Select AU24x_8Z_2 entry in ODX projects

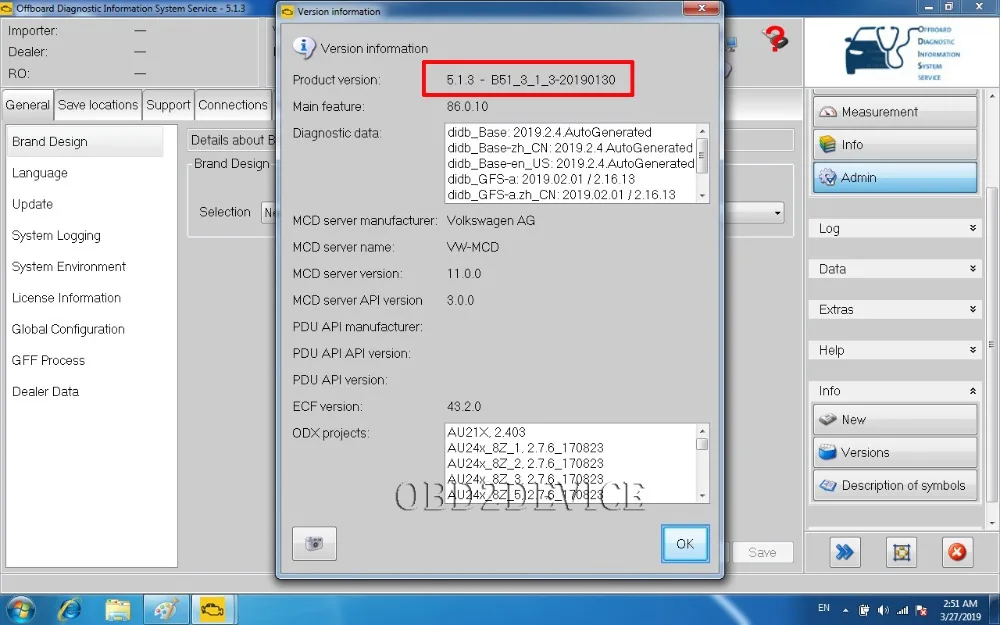click(525, 463)
